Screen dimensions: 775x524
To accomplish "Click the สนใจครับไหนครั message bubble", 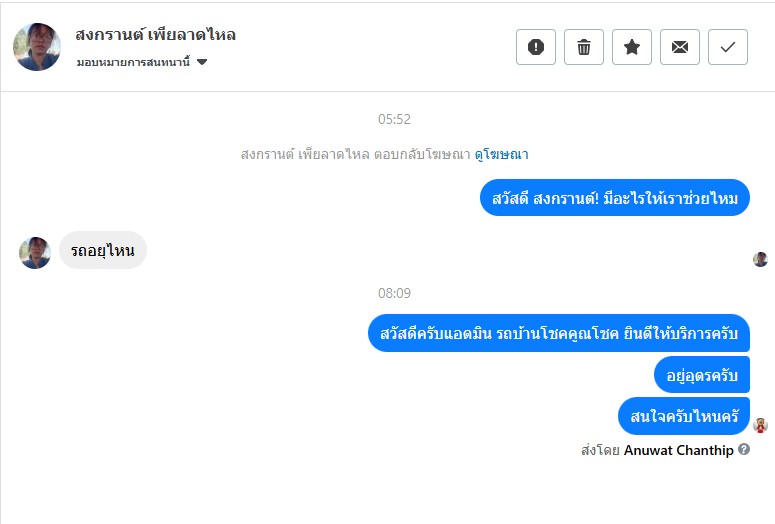I will pos(684,416).
